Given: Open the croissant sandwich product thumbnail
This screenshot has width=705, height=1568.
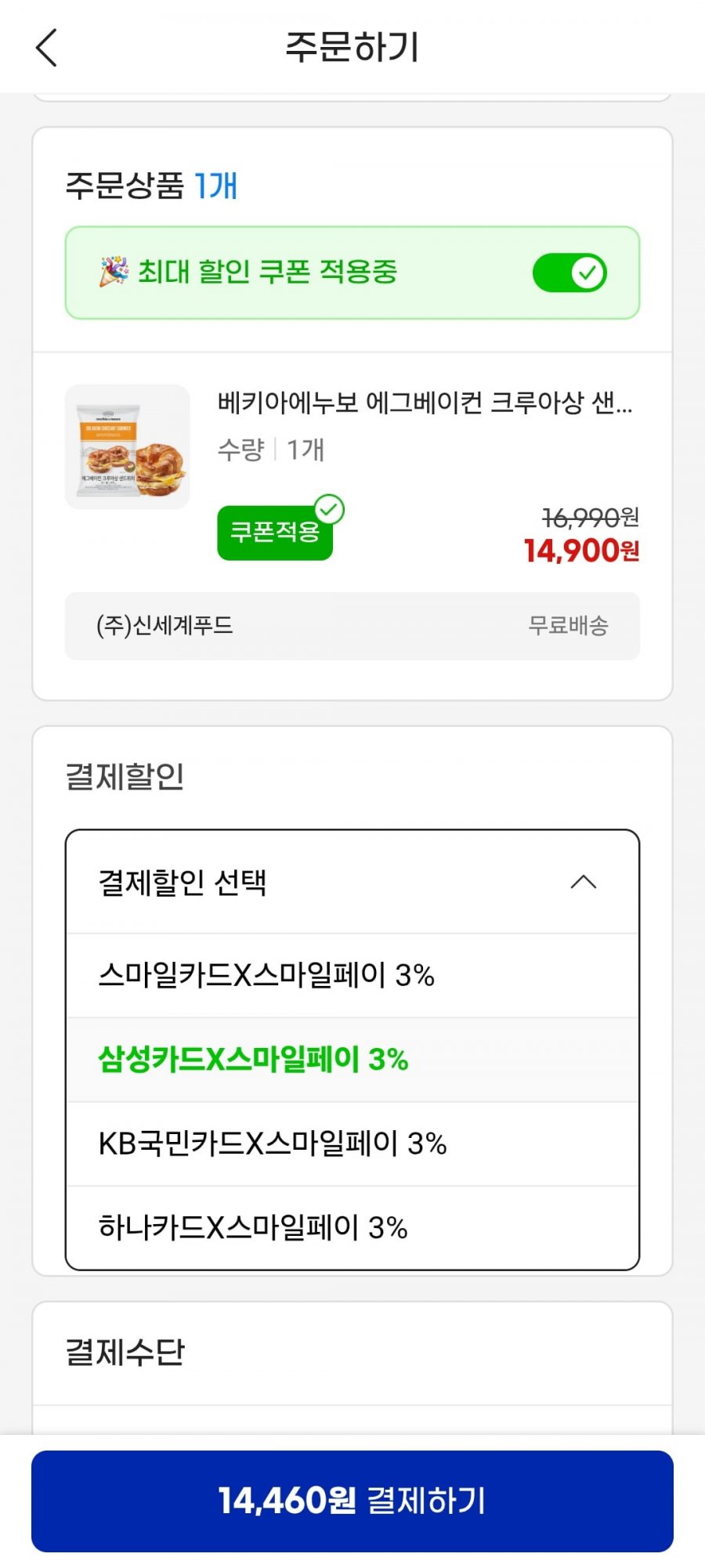Looking at the screenshot, I should click(127, 446).
